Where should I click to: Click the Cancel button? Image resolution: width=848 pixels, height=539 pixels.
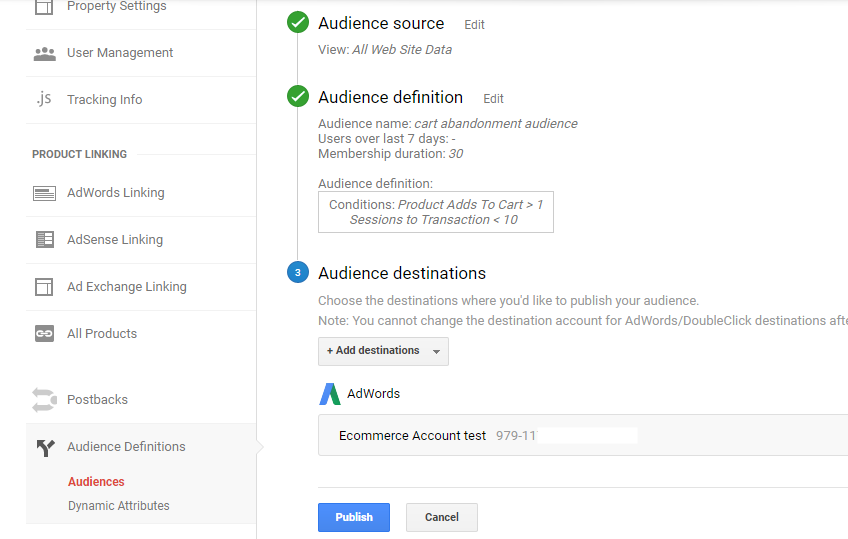(x=442, y=517)
